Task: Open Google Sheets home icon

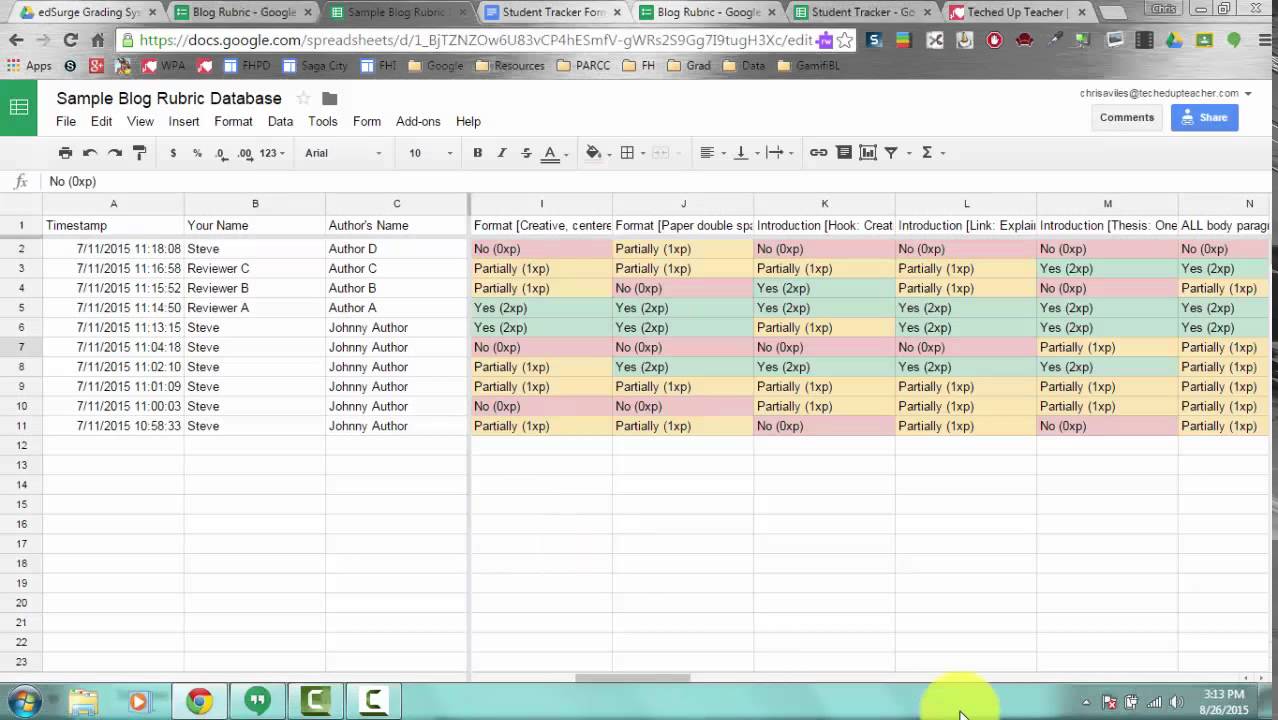Action: coord(19,108)
